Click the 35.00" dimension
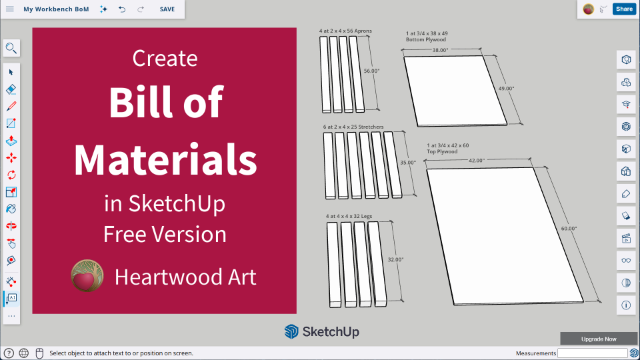The image size is (640, 360). 408,162
